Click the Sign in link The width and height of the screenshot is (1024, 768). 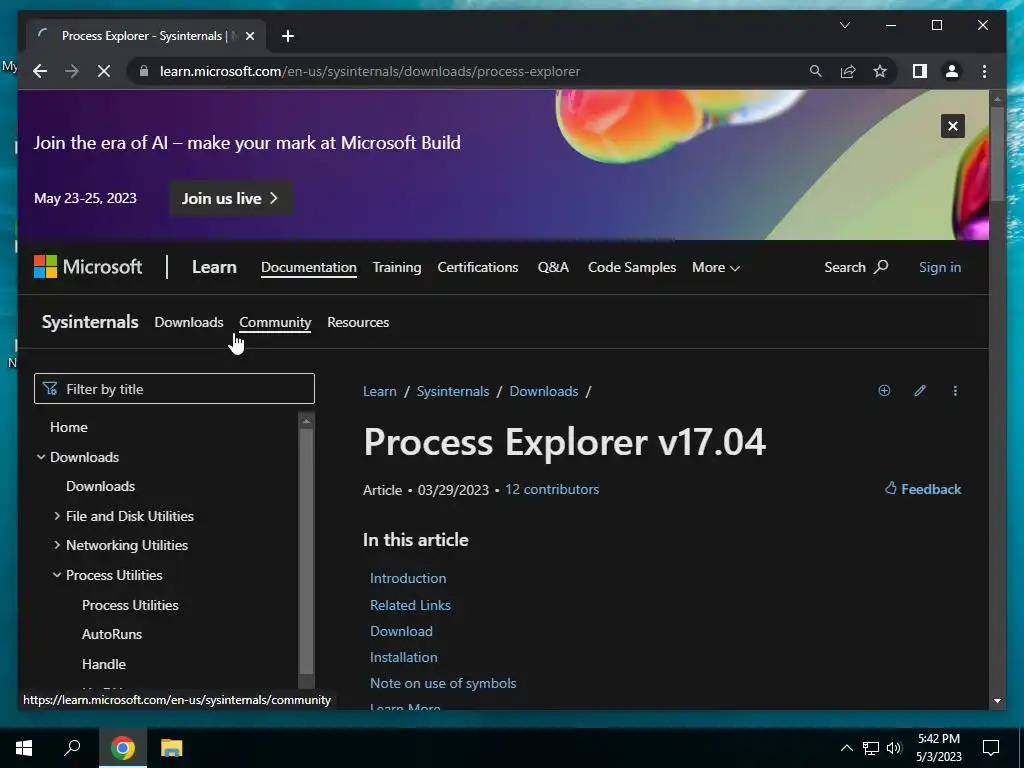pos(940,267)
